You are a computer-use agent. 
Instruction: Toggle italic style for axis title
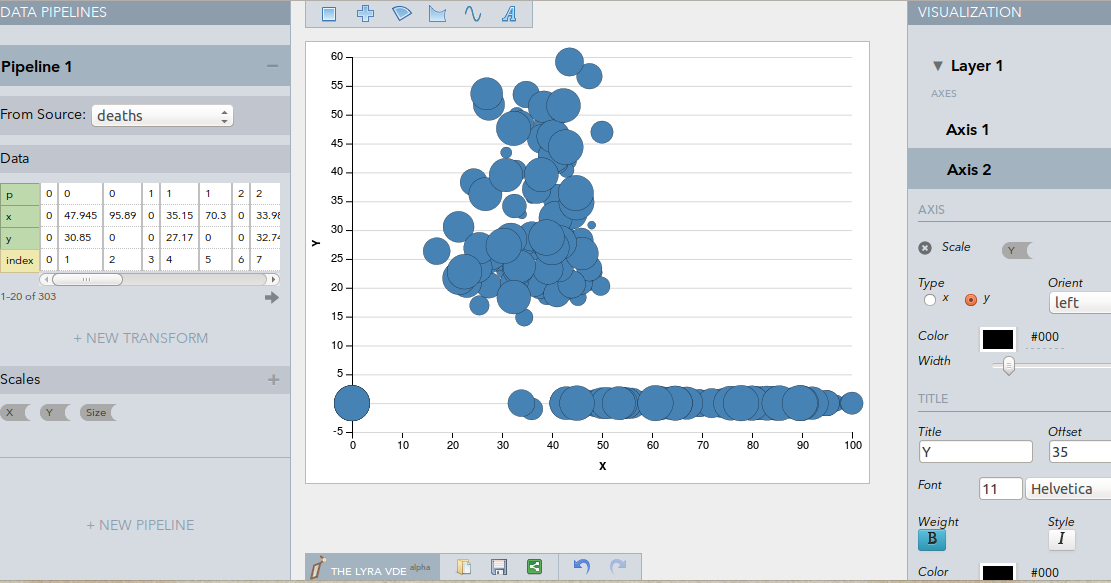click(x=1061, y=538)
